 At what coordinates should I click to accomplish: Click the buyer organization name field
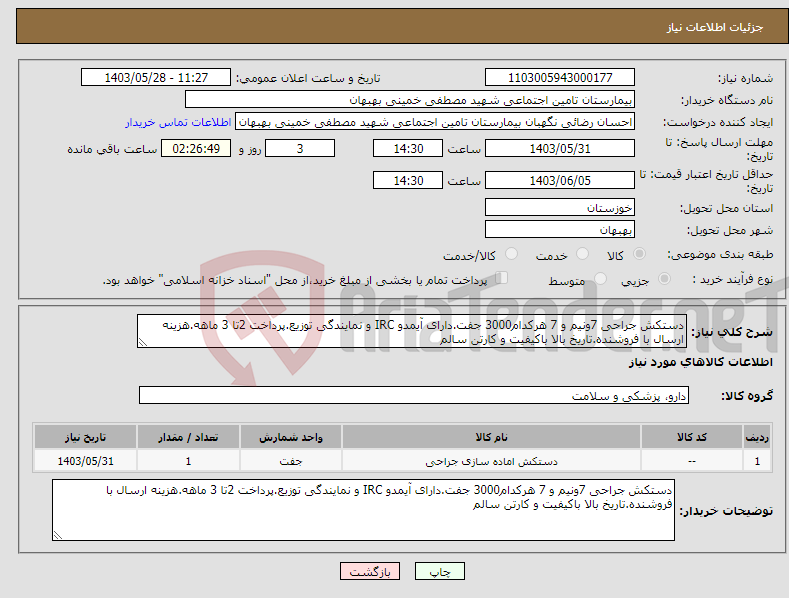[x=410, y=100]
